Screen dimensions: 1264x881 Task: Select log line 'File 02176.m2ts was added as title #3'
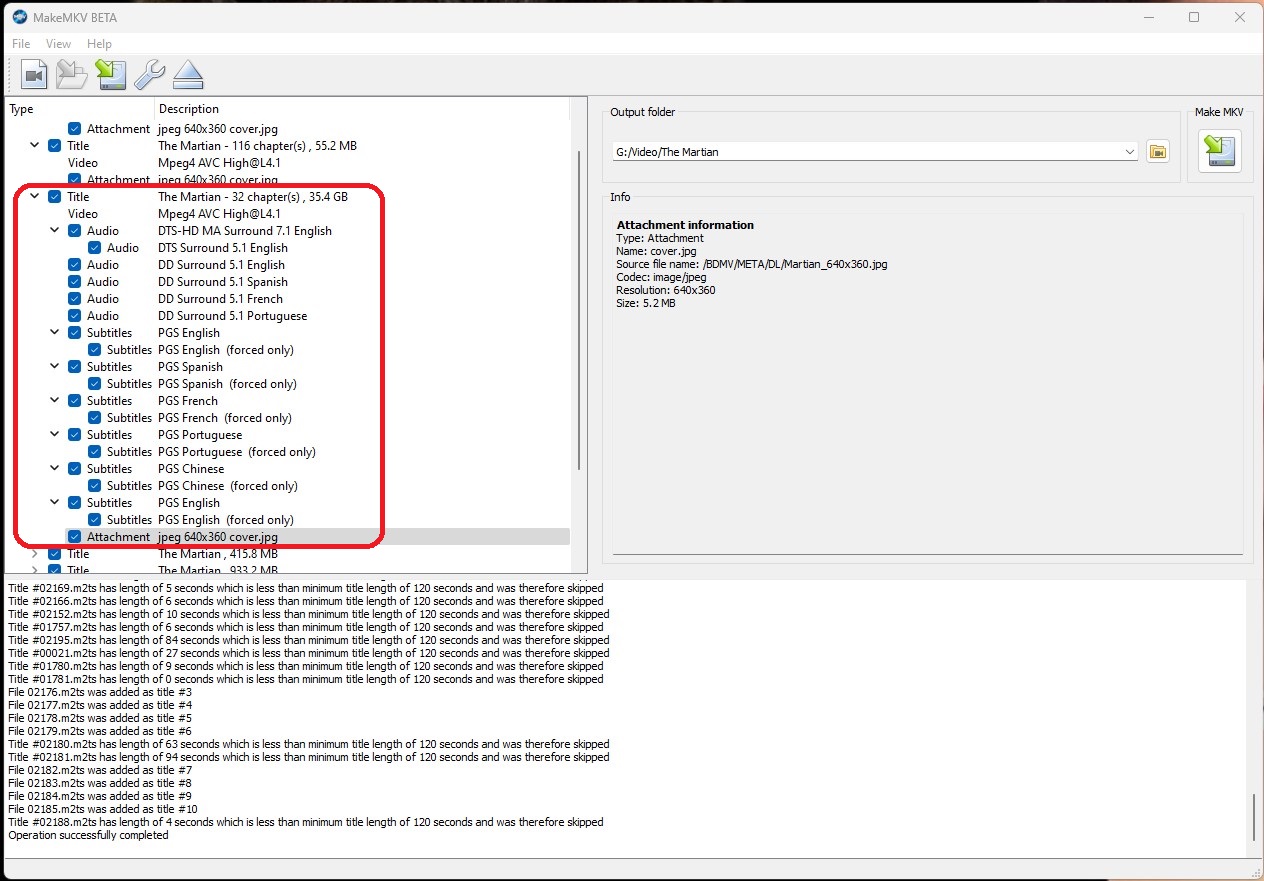pyautogui.click(x=100, y=692)
